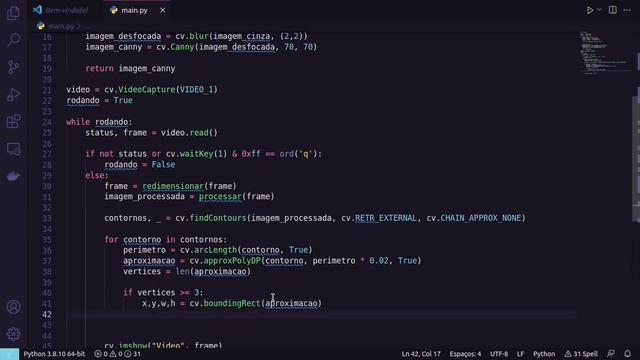Open the editor More Actions menu

[x=627, y=10]
